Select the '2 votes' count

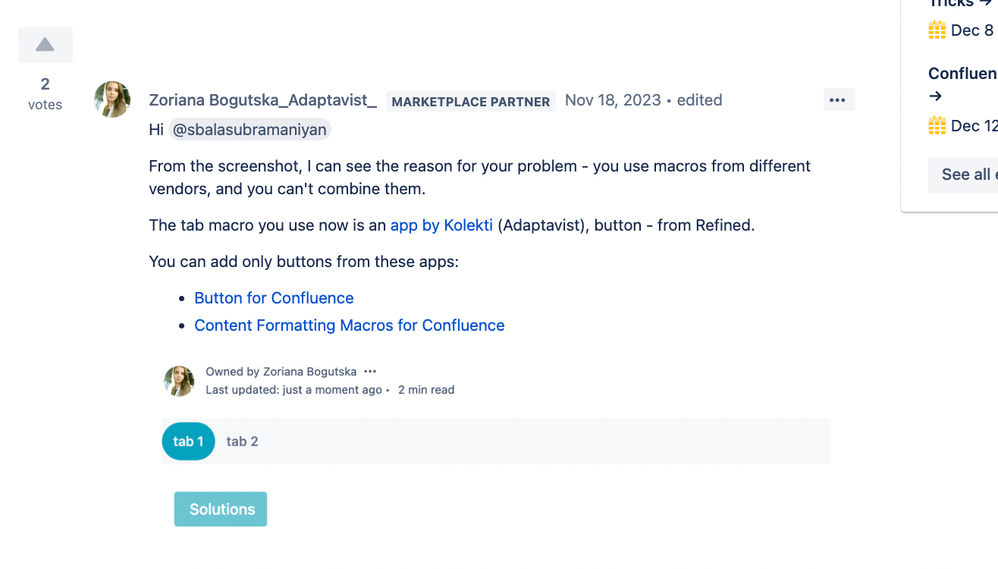[45, 94]
